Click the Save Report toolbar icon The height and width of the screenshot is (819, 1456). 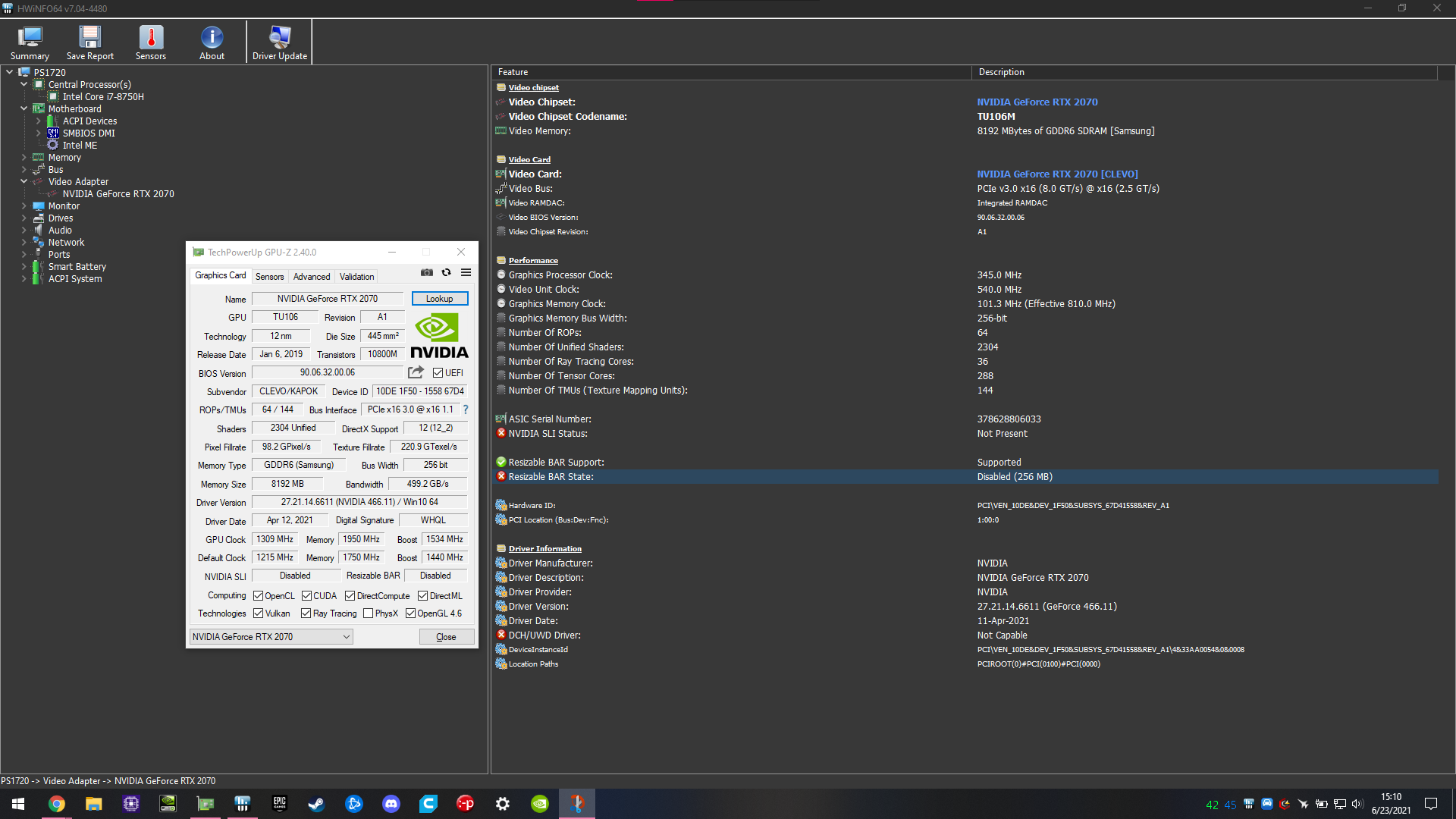tap(90, 42)
